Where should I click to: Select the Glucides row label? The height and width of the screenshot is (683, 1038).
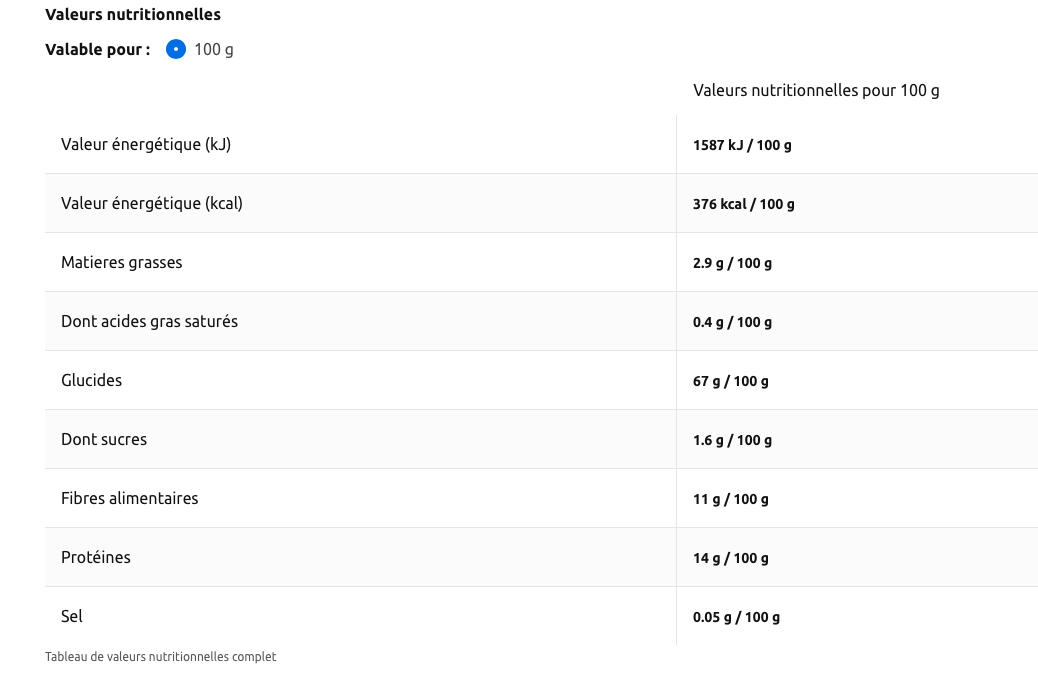pyautogui.click(x=92, y=380)
